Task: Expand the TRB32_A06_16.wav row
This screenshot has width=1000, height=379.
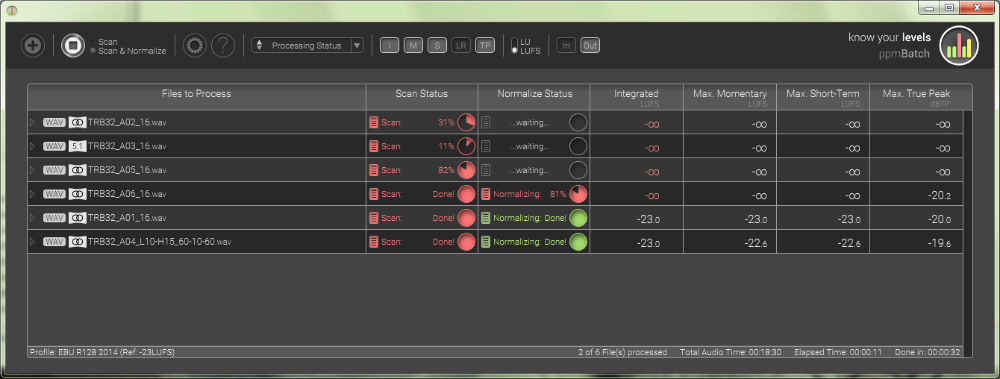Action: 33,194
